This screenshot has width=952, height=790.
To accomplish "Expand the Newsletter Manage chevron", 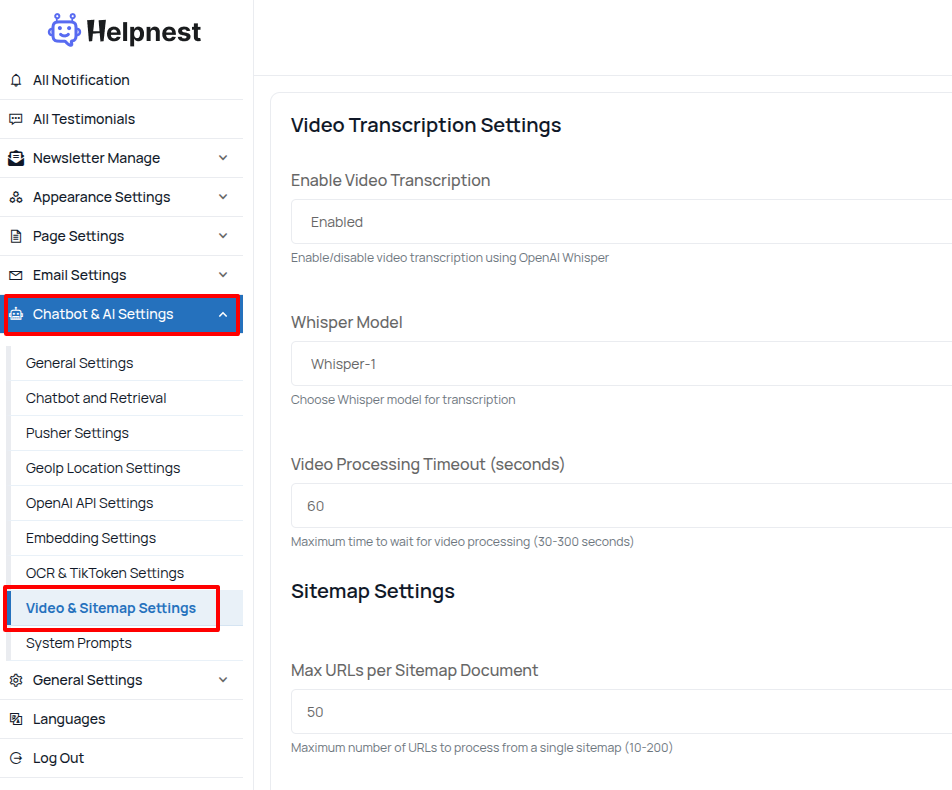I will pyautogui.click(x=223, y=158).
